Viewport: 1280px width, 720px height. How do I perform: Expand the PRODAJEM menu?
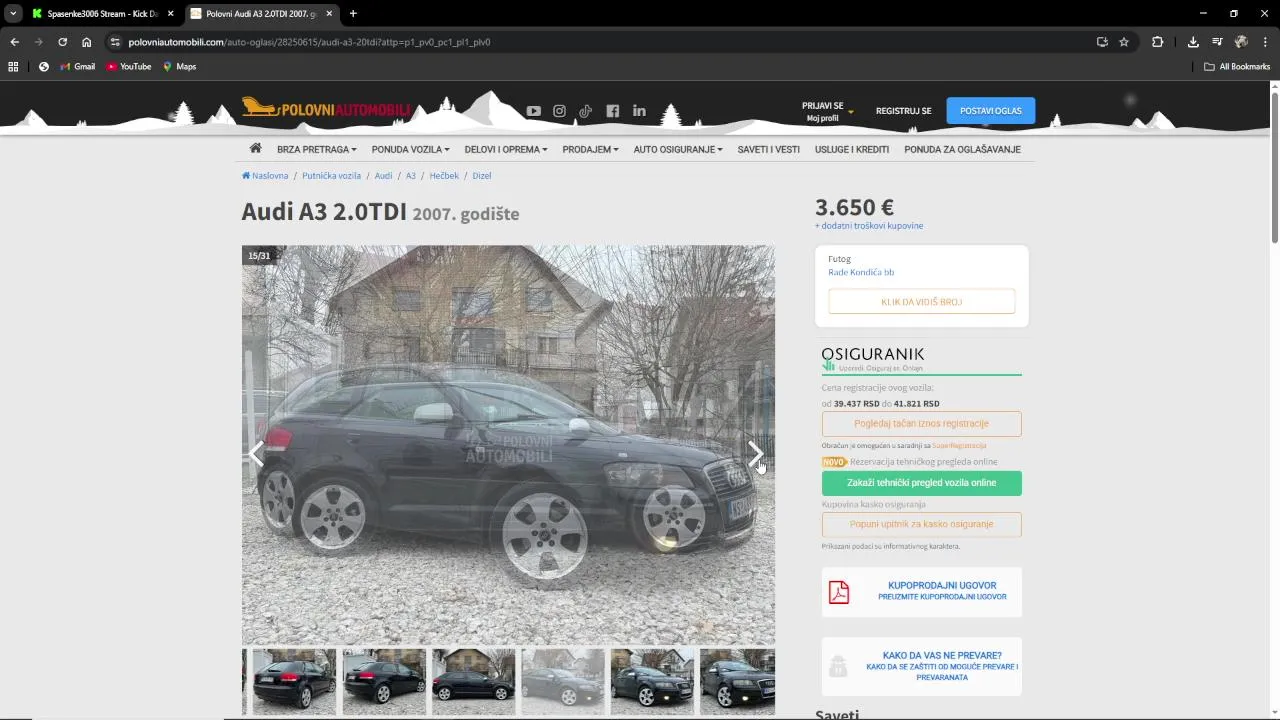(x=590, y=149)
